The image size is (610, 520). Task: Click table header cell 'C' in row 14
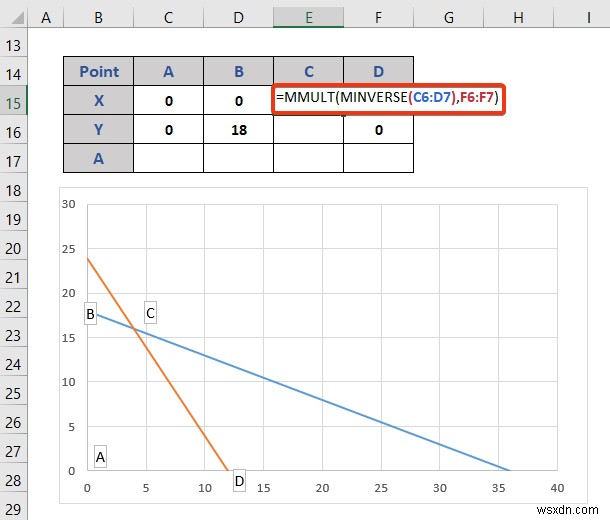tap(309, 71)
